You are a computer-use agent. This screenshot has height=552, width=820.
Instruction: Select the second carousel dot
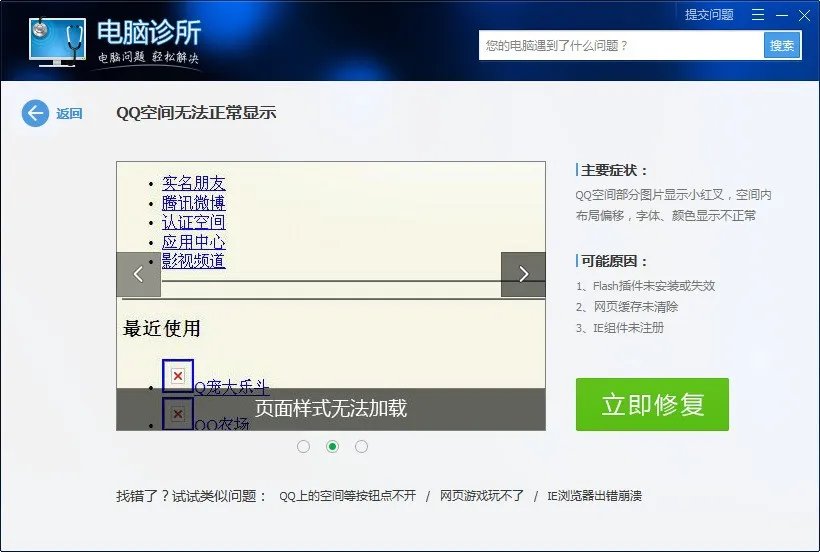coord(332,446)
